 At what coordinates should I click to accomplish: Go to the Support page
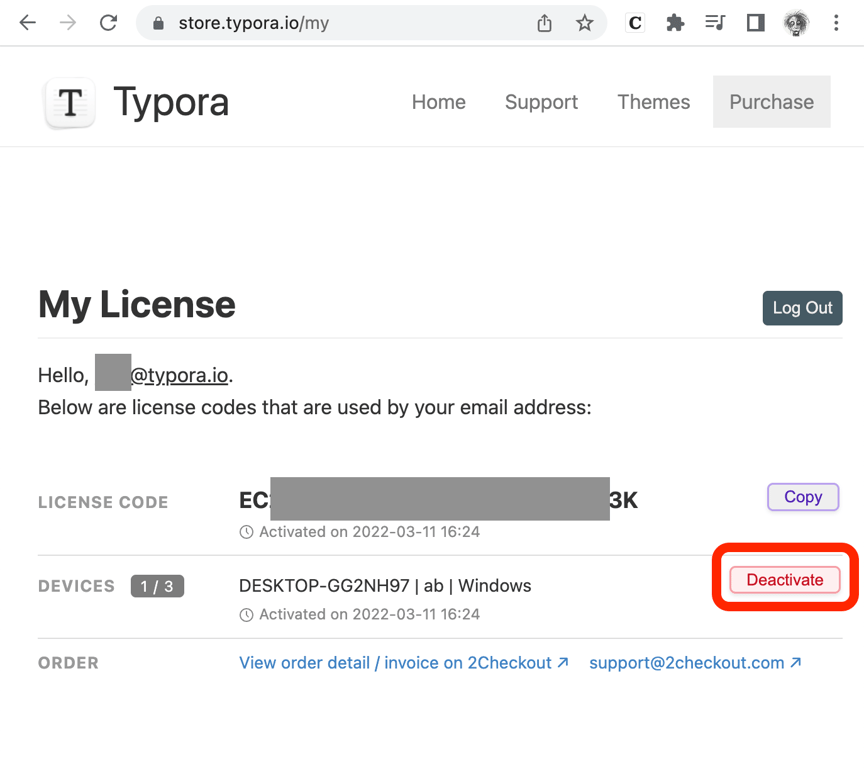pos(541,102)
